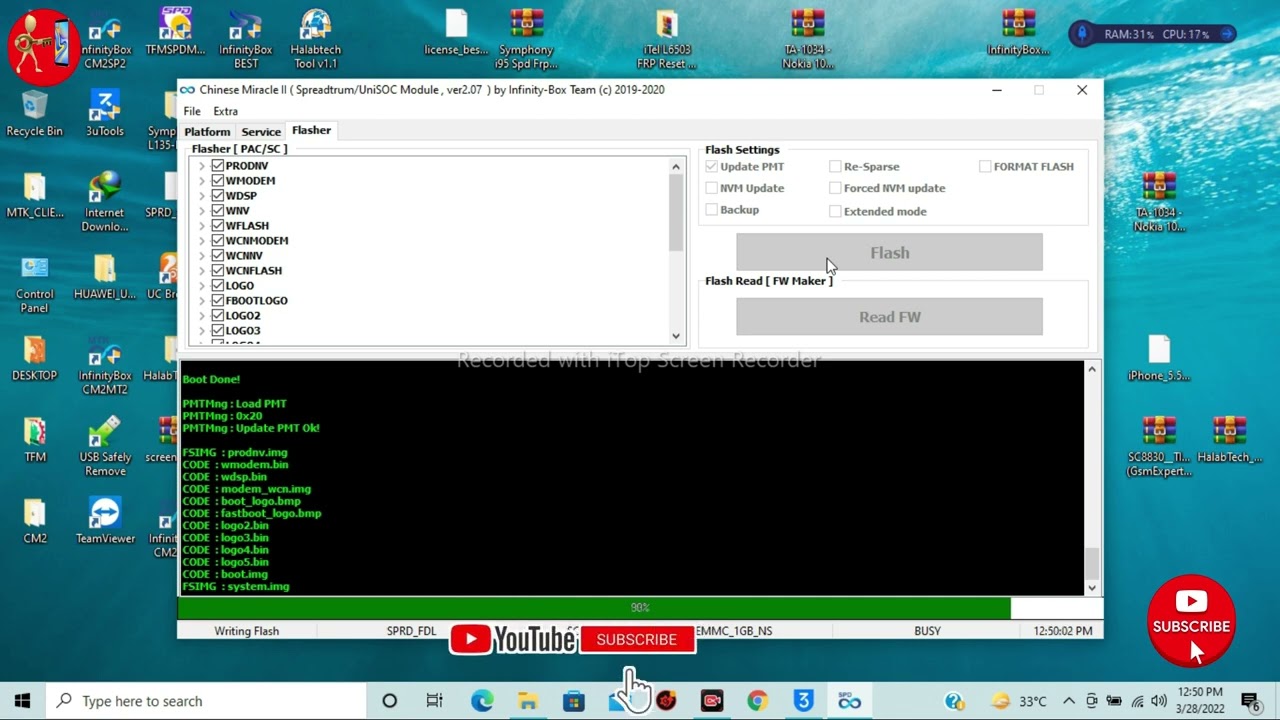Open the taskbar date and time
Screen dimensions: 1280x720
pos(1200,700)
